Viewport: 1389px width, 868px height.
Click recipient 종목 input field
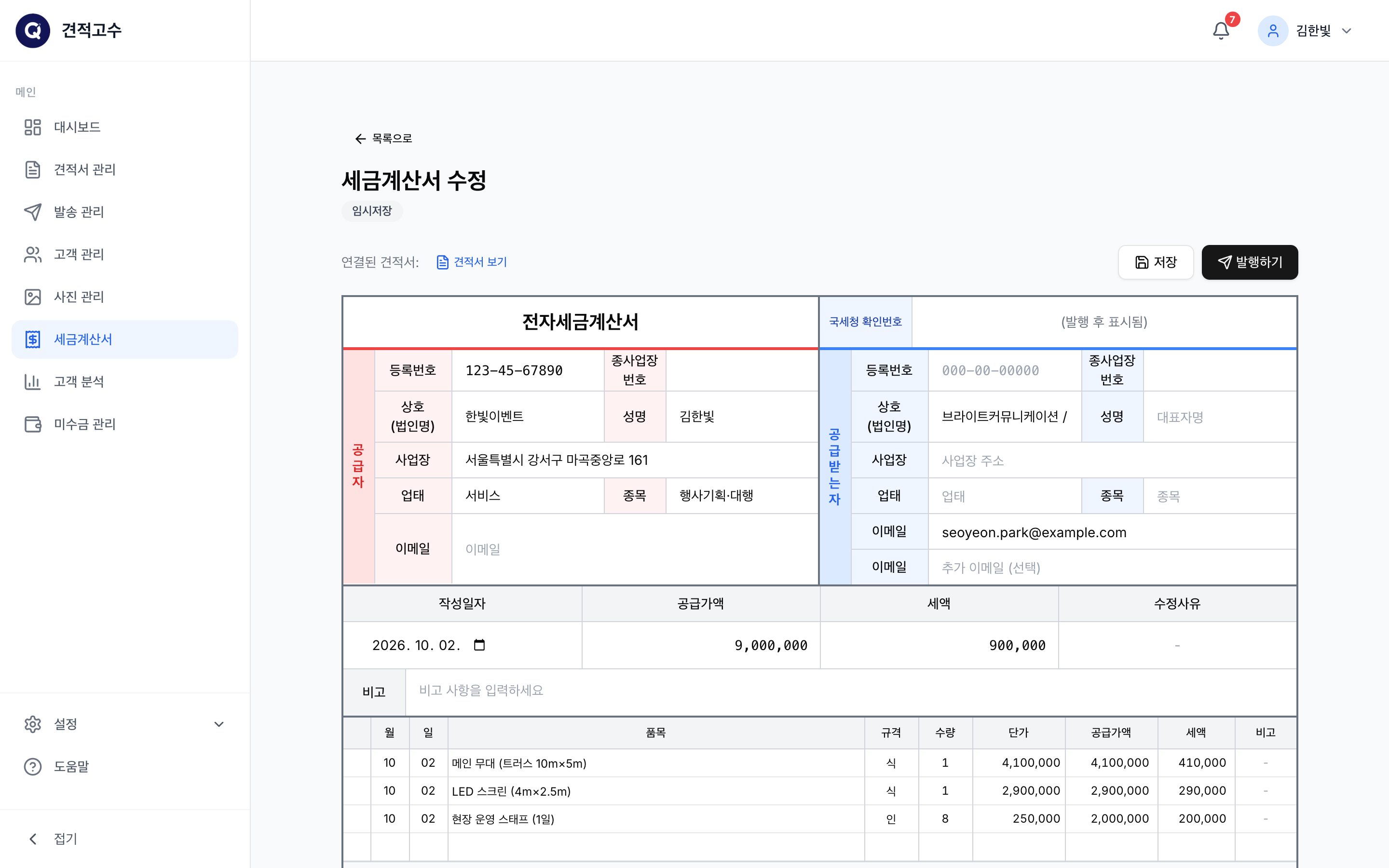(1220, 495)
